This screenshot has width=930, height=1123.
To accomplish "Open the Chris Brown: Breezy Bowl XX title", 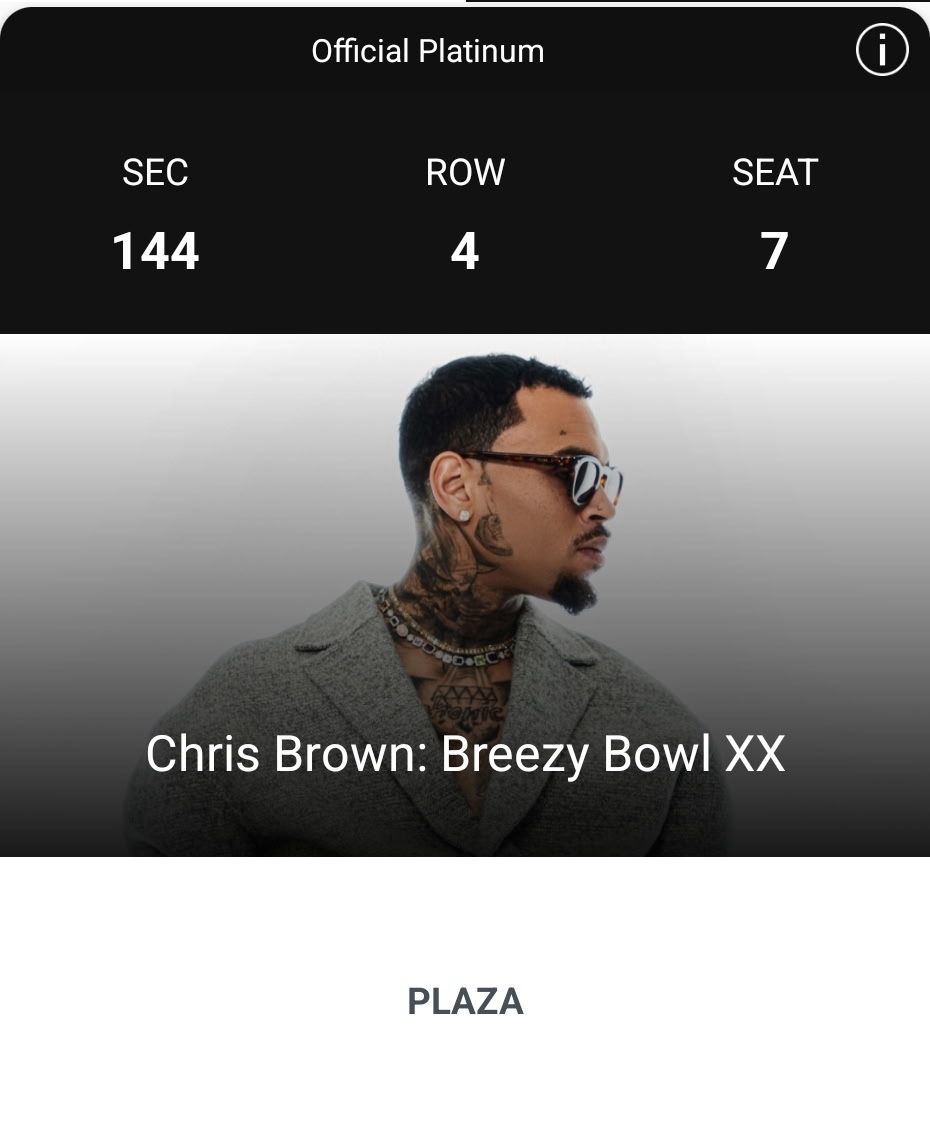I will tap(465, 754).
